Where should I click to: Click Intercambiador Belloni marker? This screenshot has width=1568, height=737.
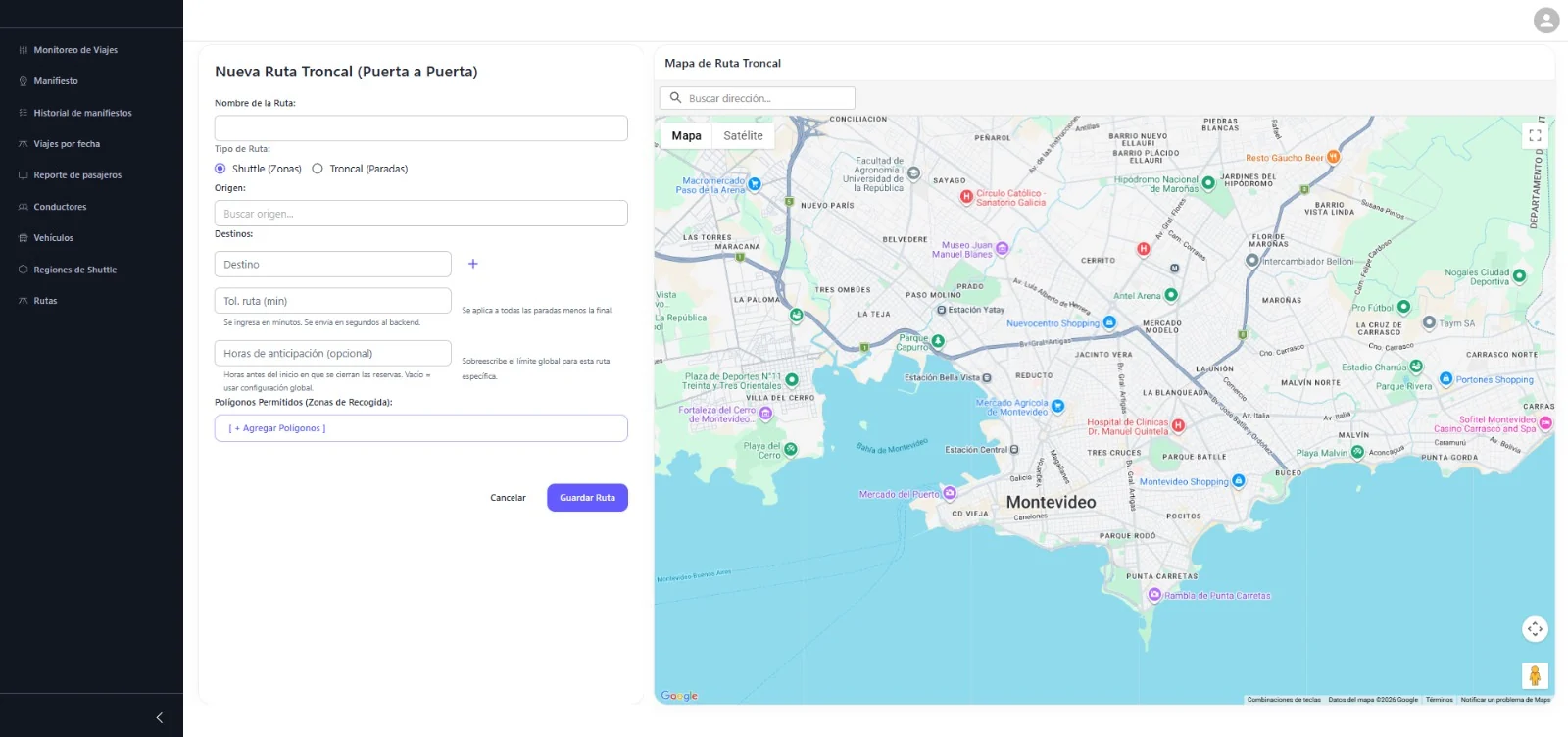1251,261
